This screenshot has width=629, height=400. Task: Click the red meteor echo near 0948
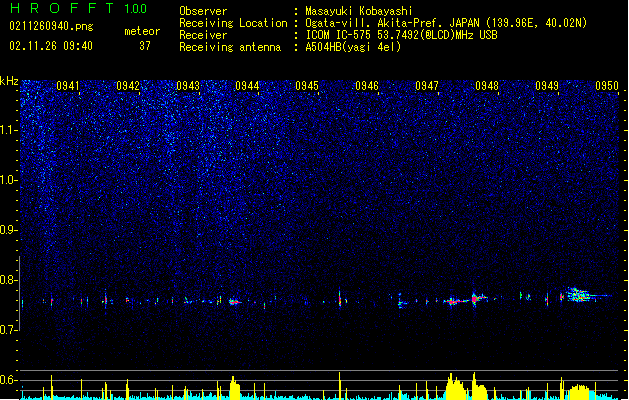tap(476, 298)
